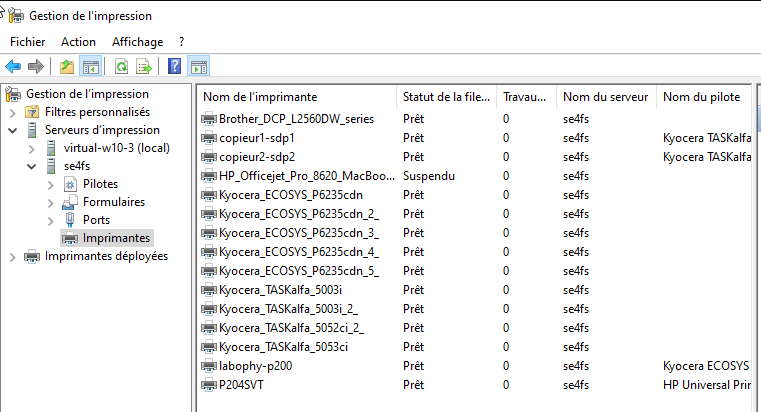
Task: Collapse the Serveurs d'impression node
Action: 13,131
